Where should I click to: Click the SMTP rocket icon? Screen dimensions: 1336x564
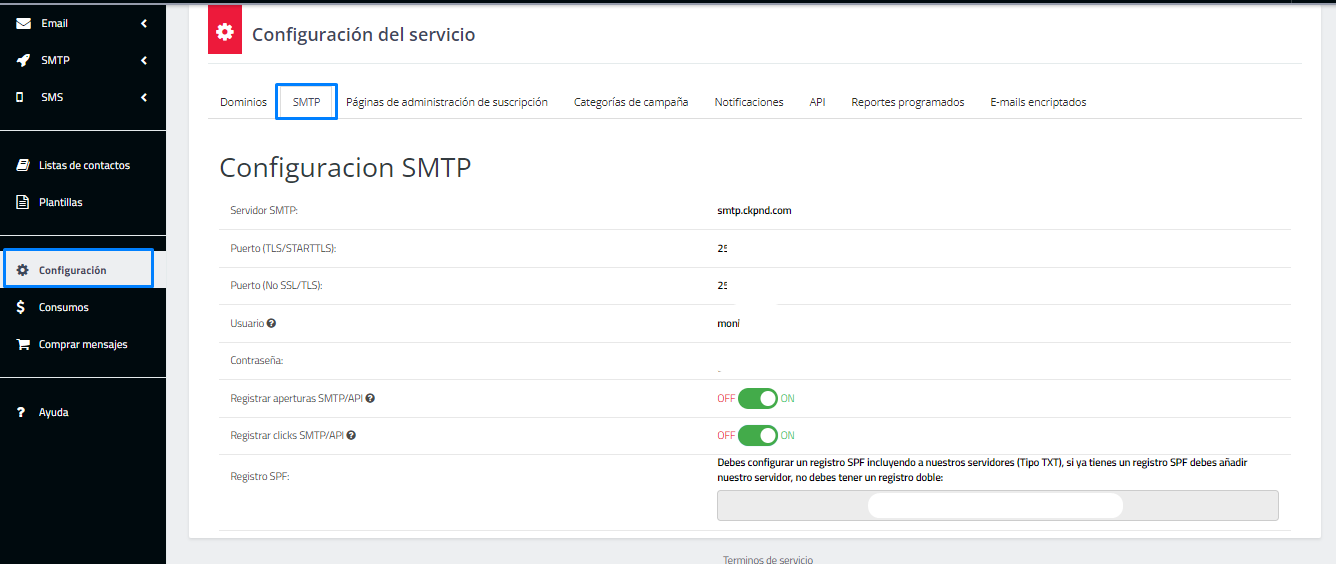click(x=23, y=60)
